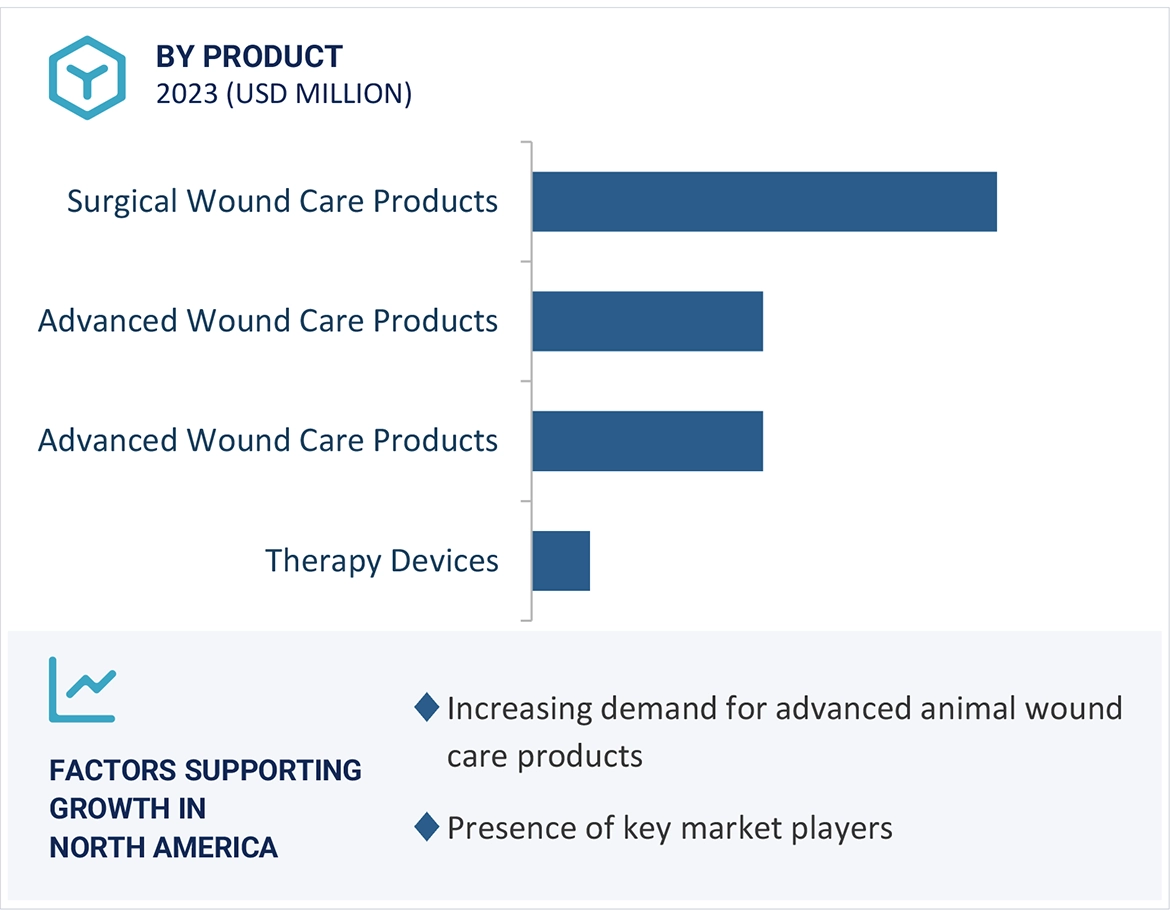Click the Surgical Wound Care Products label
Image resolution: width=1170 pixels, height=910 pixels.
click(x=282, y=201)
